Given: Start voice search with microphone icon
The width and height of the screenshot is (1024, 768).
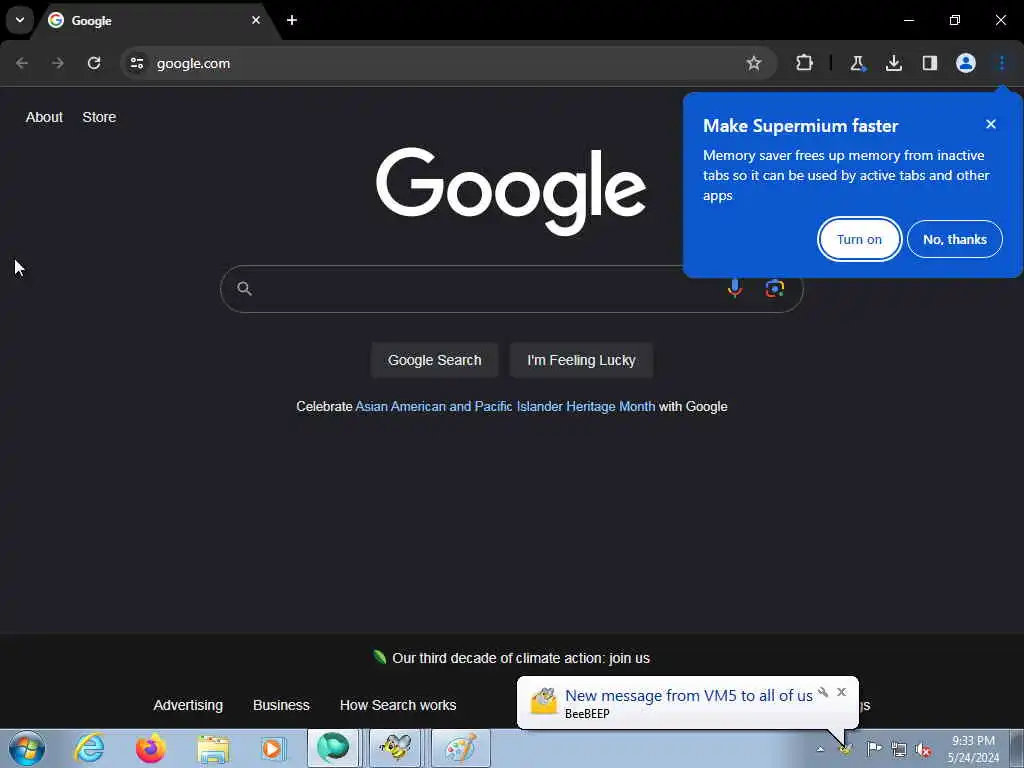Looking at the screenshot, I should click(x=735, y=288).
